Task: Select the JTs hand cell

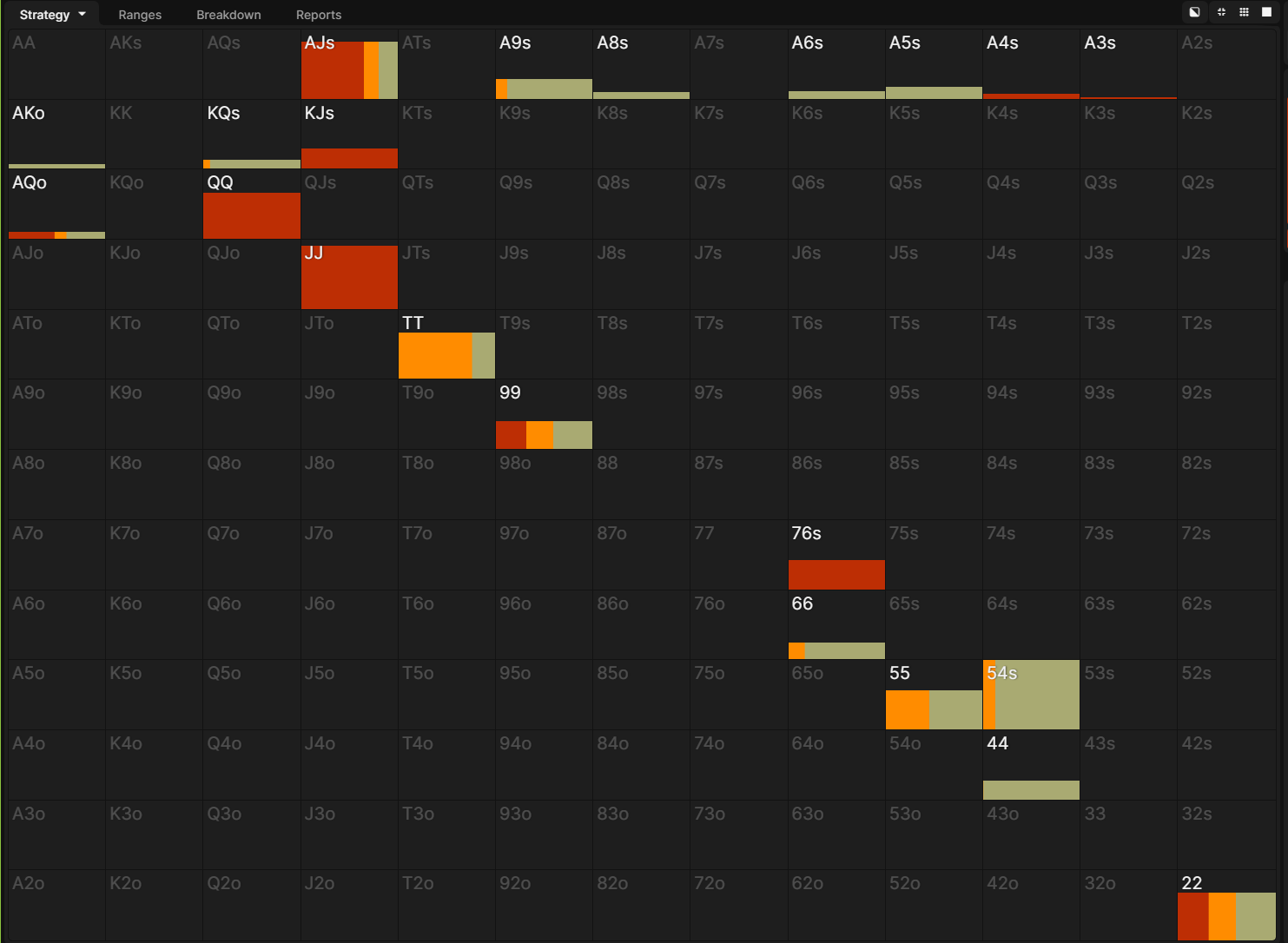Action: [x=446, y=274]
